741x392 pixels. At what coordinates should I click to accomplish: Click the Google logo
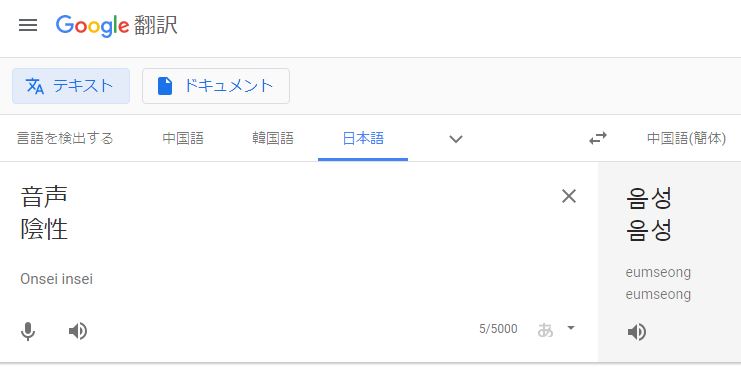tap(92, 26)
